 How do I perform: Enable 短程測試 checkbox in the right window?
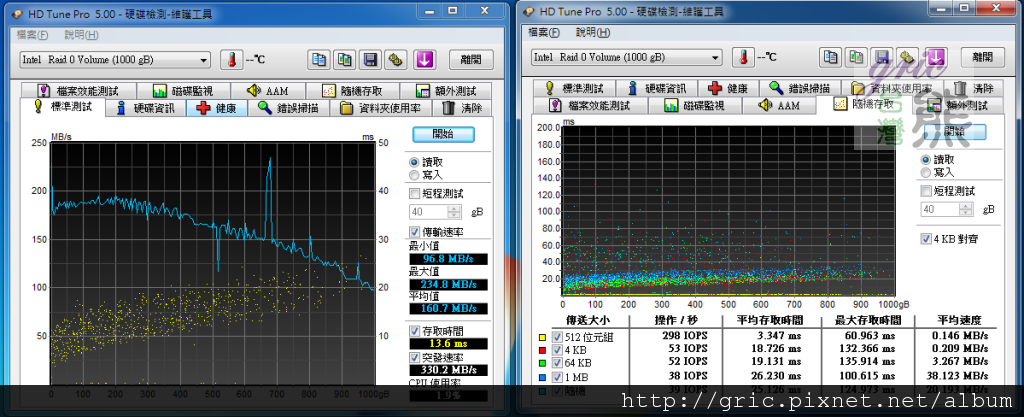[x=926, y=191]
